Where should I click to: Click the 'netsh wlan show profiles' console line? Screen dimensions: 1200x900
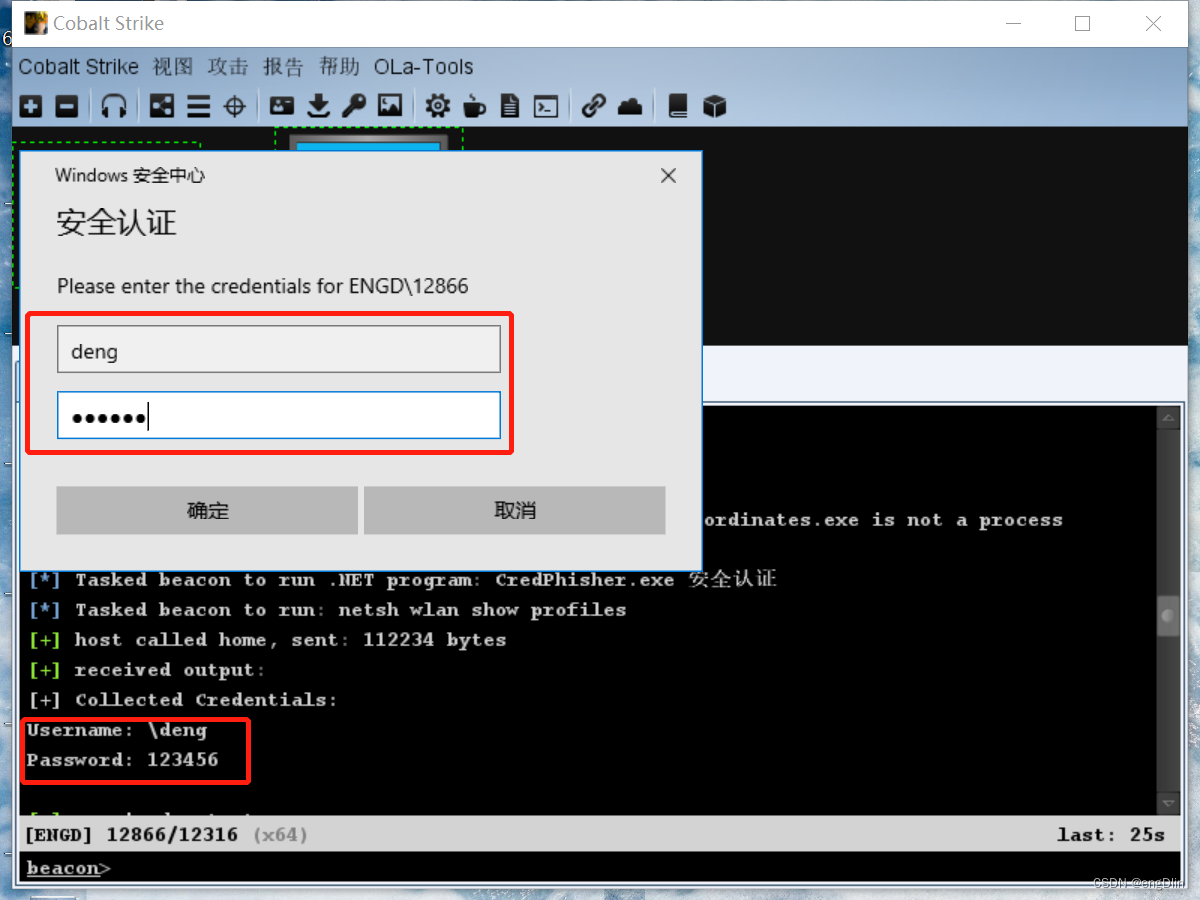[x=327, y=610]
